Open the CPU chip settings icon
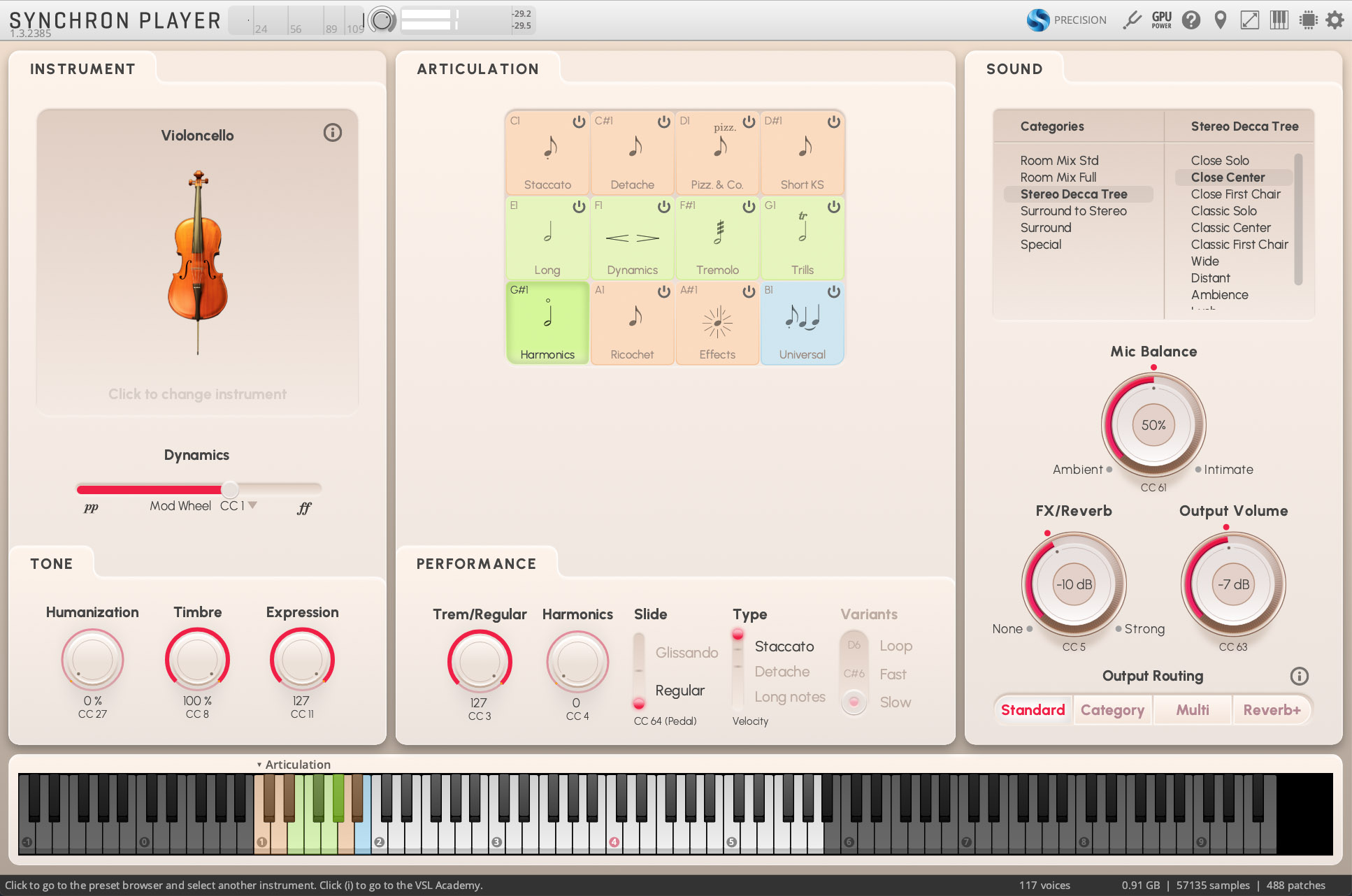 [x=1309, y=20]
